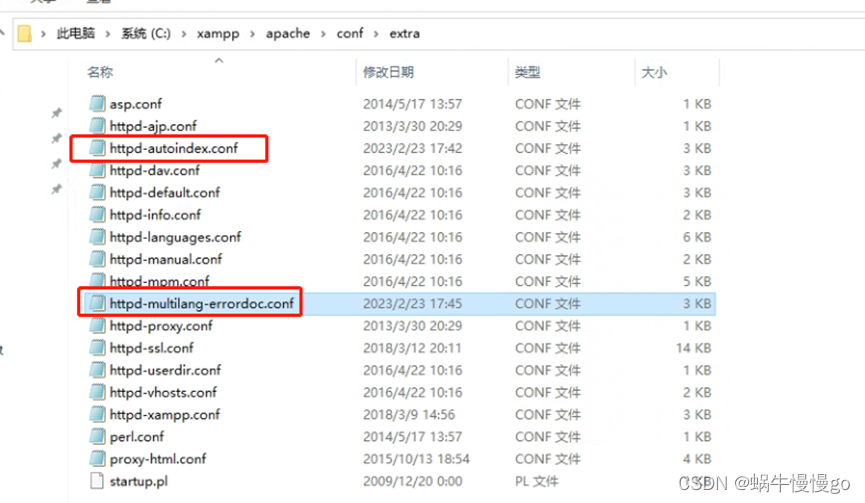Click the httpd-ajp.conf file icon

point(97,126)
